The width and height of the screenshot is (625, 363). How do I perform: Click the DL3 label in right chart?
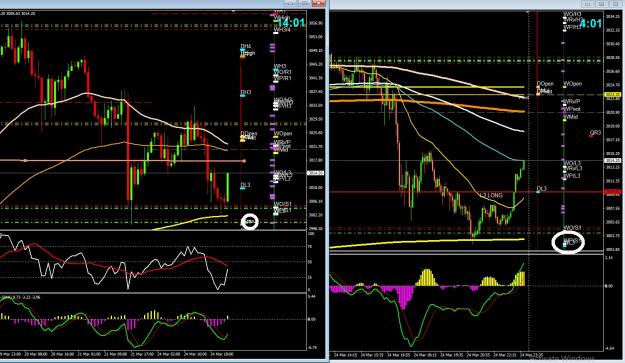(x=541, y=189)
